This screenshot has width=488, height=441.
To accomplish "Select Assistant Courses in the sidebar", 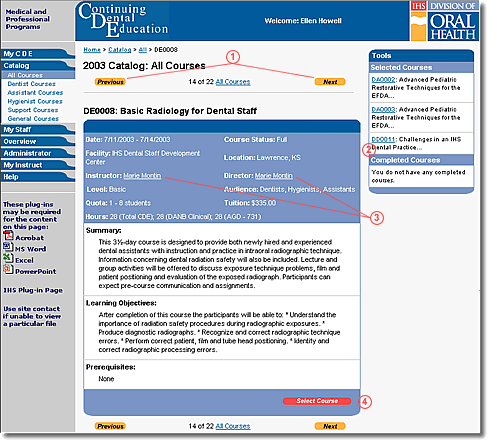I will click(x=35, y=93).
